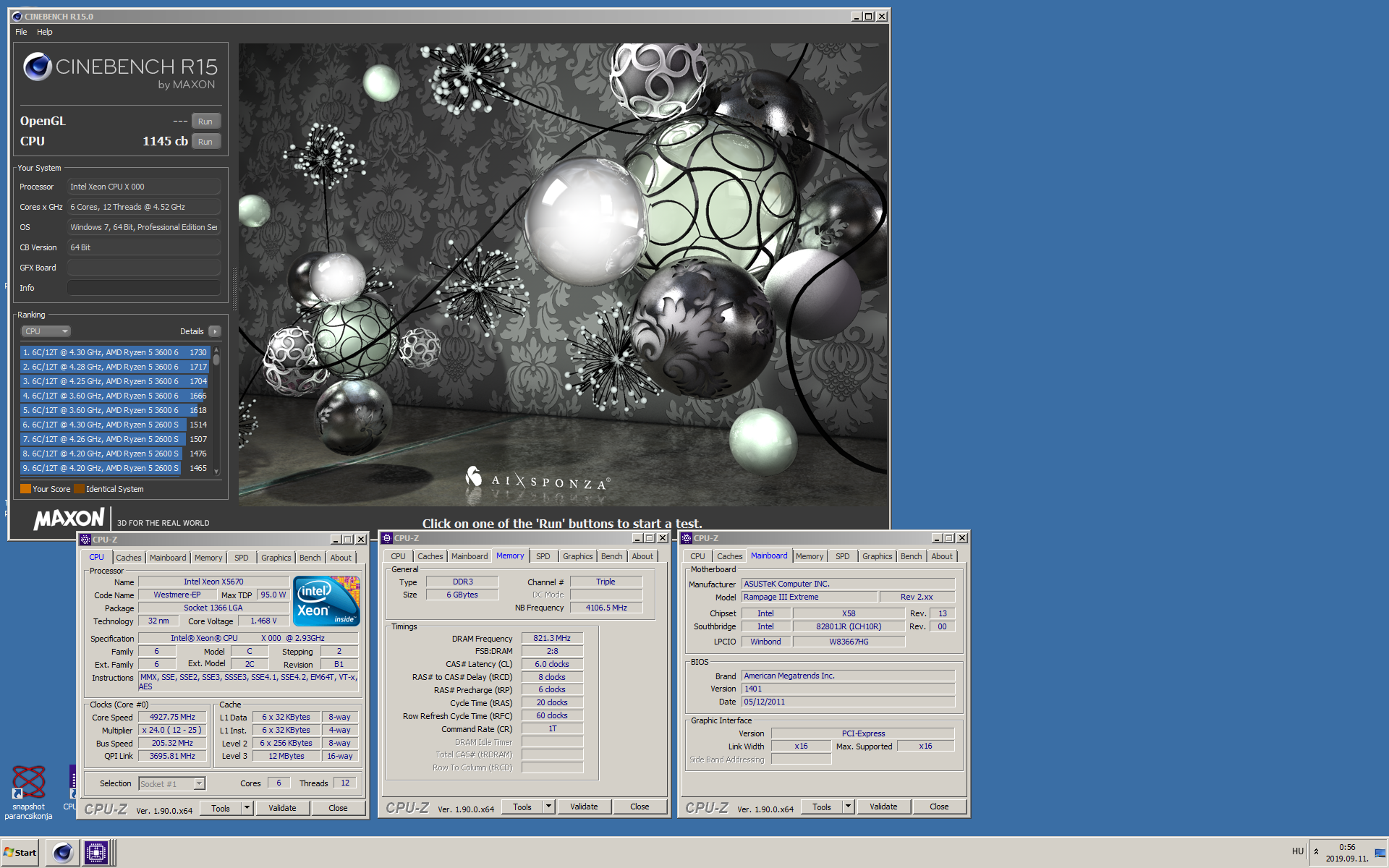Viewport: 1389px width, 868px height.
Task: Click the DRAM Frequency value 821.3 MHz
Action: 552,639
